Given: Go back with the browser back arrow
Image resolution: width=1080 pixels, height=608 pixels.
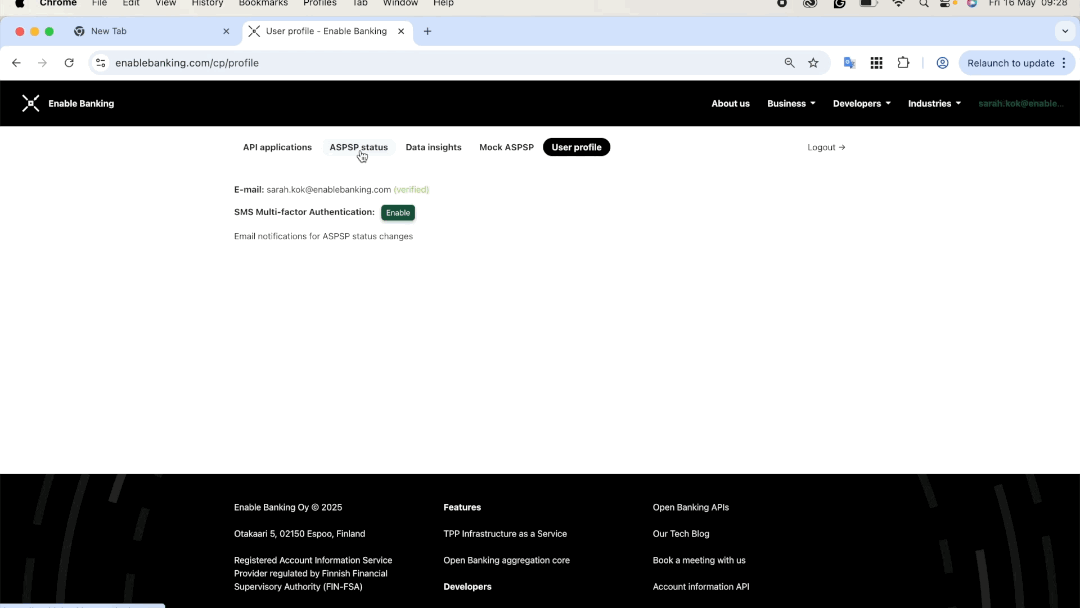Looking at the screenshot, I should click(17, 63).
